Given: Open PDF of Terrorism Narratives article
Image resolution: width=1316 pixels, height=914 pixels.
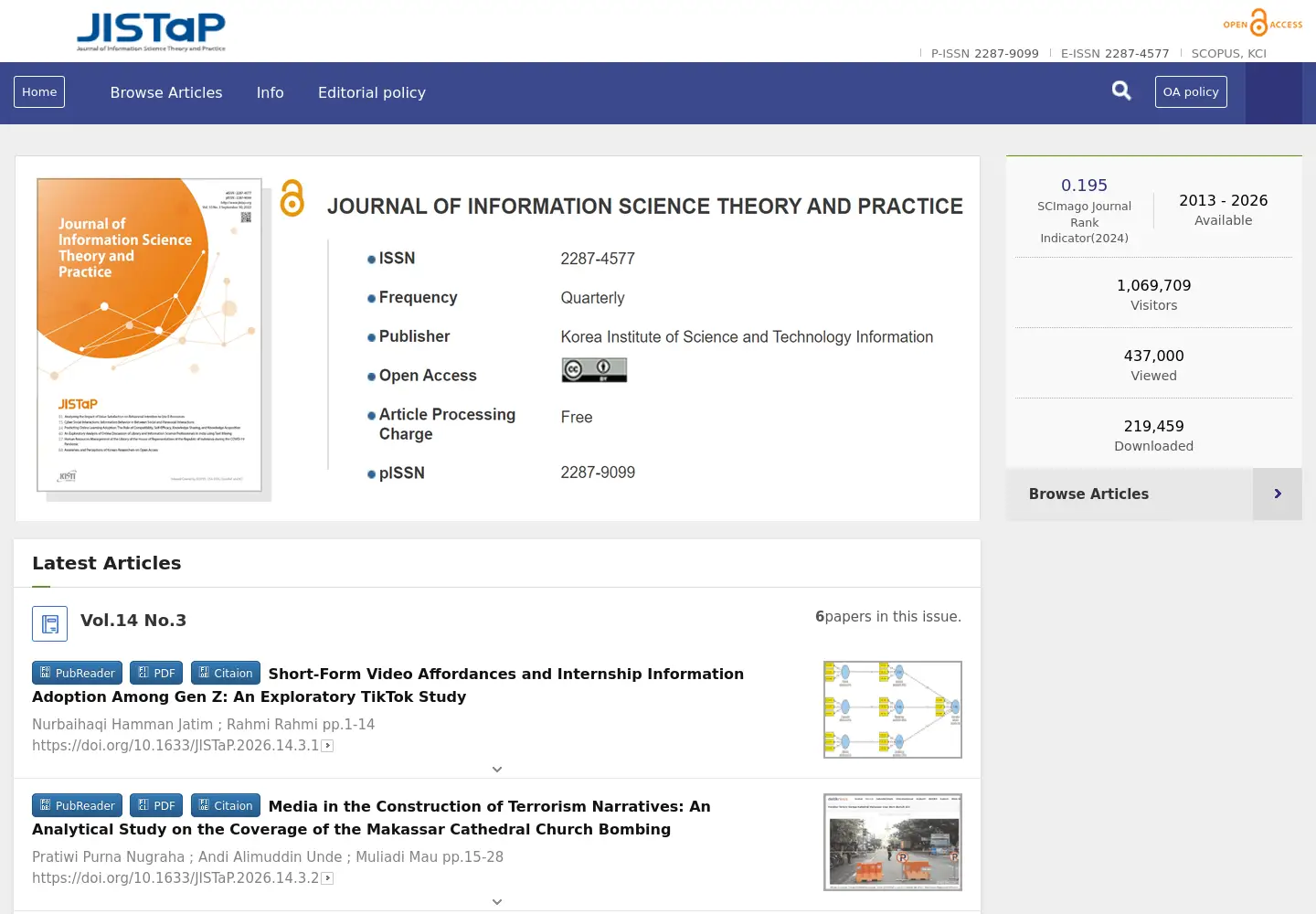Looking at the screenshot, I should [156, 805].
